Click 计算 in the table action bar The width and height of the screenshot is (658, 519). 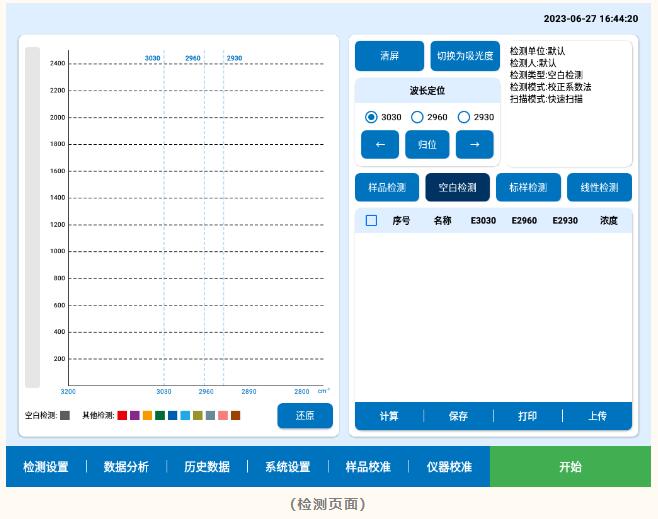(389, 416)
